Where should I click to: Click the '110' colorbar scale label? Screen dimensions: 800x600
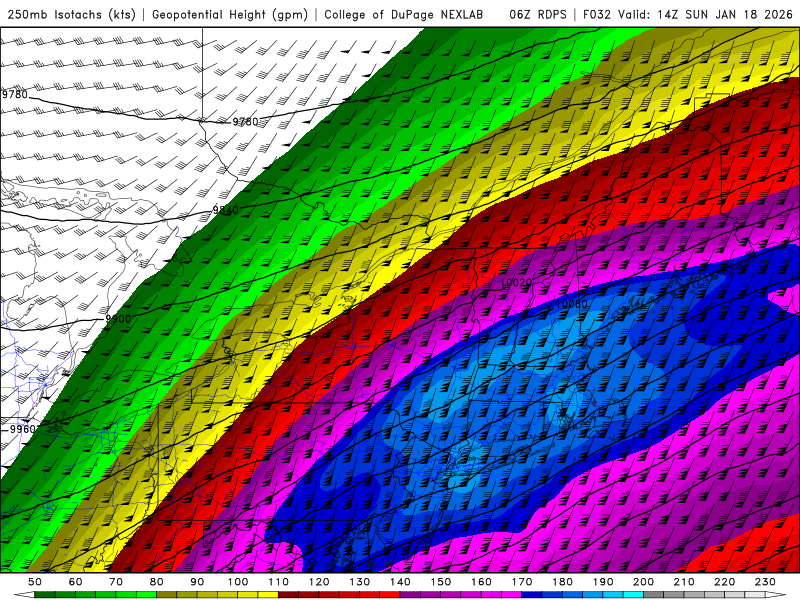[x=278, y=582]
